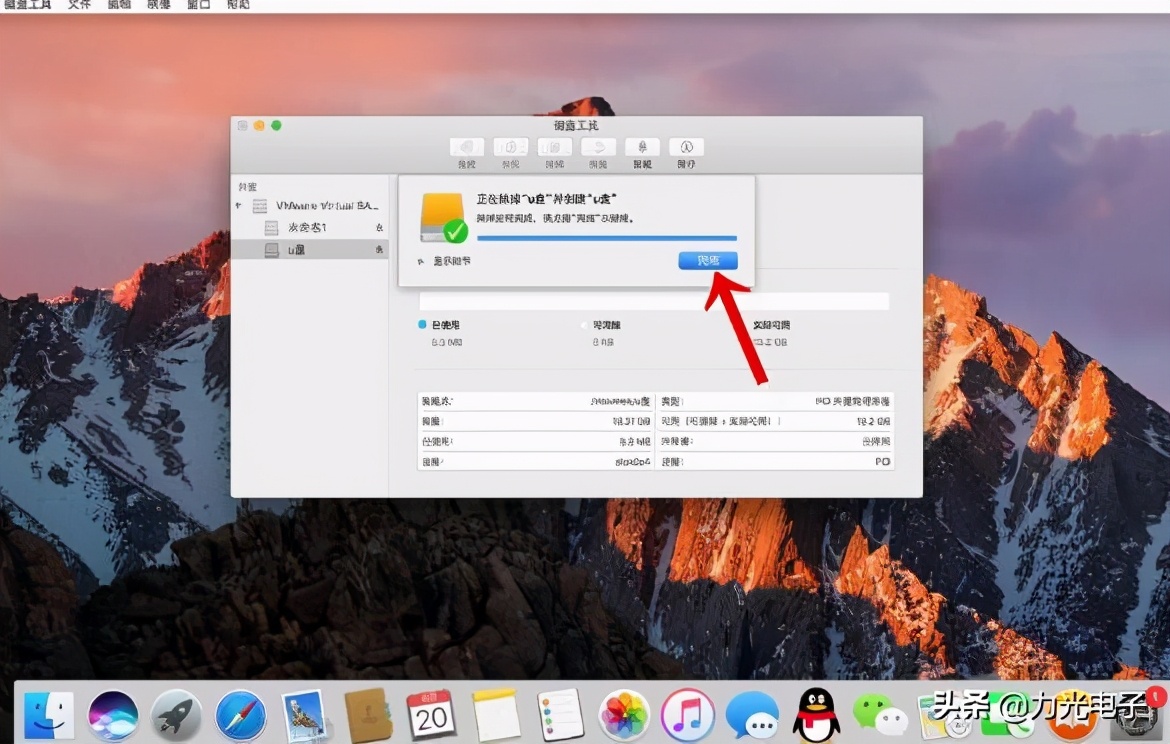Screen dimensions: 1170x744
Task: Open the Images (映像) menu
Action: click(x=158, y=5)
